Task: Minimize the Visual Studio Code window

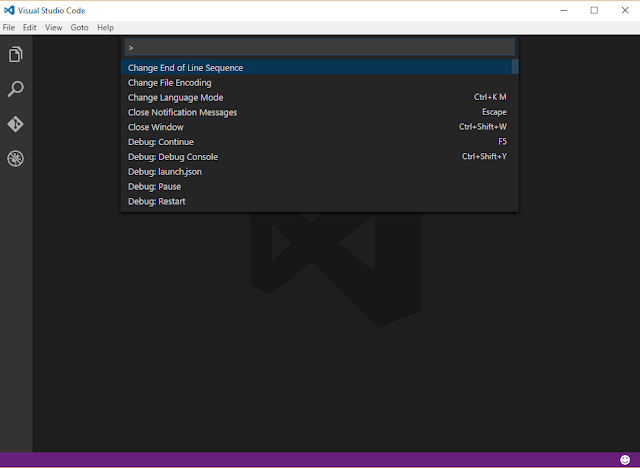Action: point(564,10)
